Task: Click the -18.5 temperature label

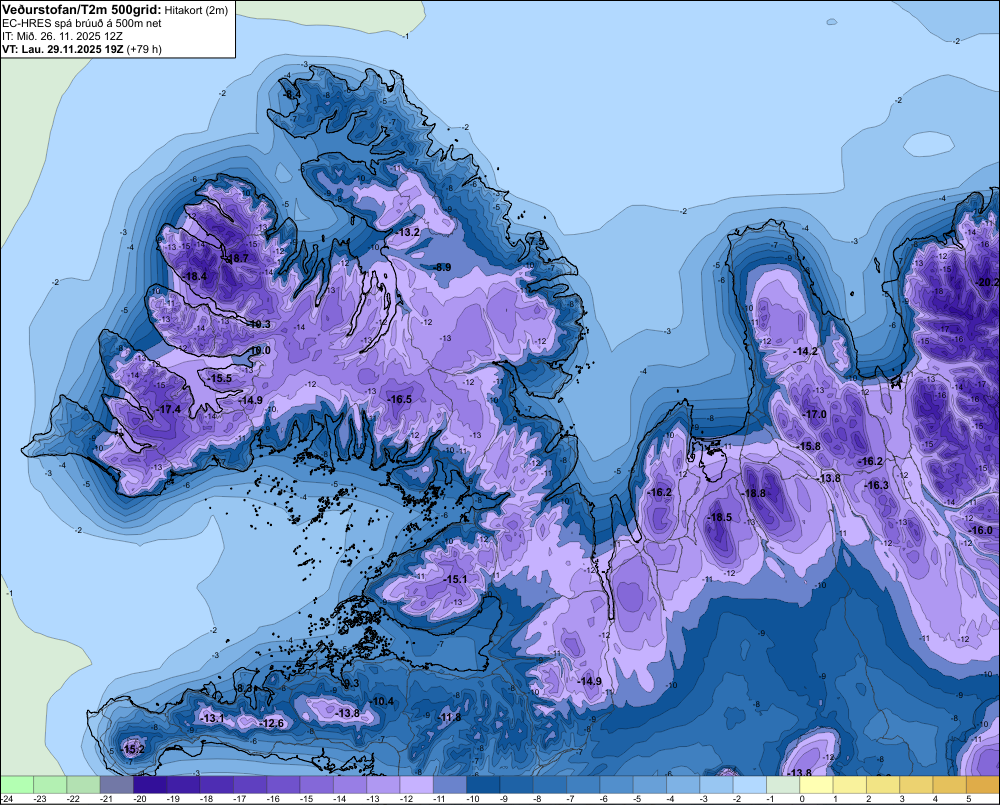Action: point(719,517)
